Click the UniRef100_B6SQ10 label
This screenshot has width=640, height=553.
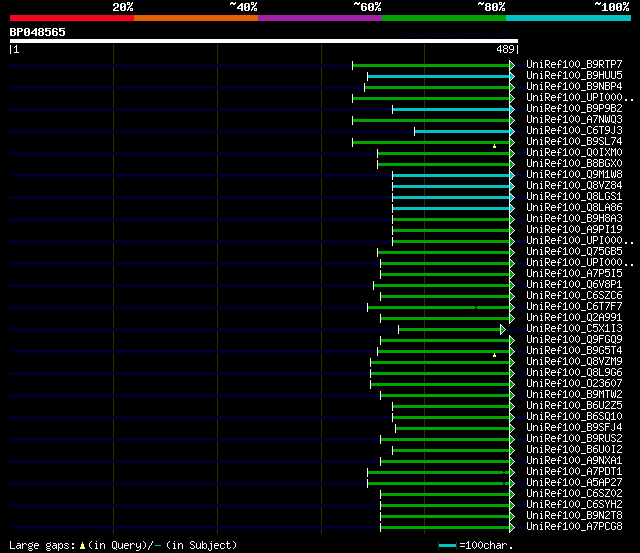tap(574, 417)
